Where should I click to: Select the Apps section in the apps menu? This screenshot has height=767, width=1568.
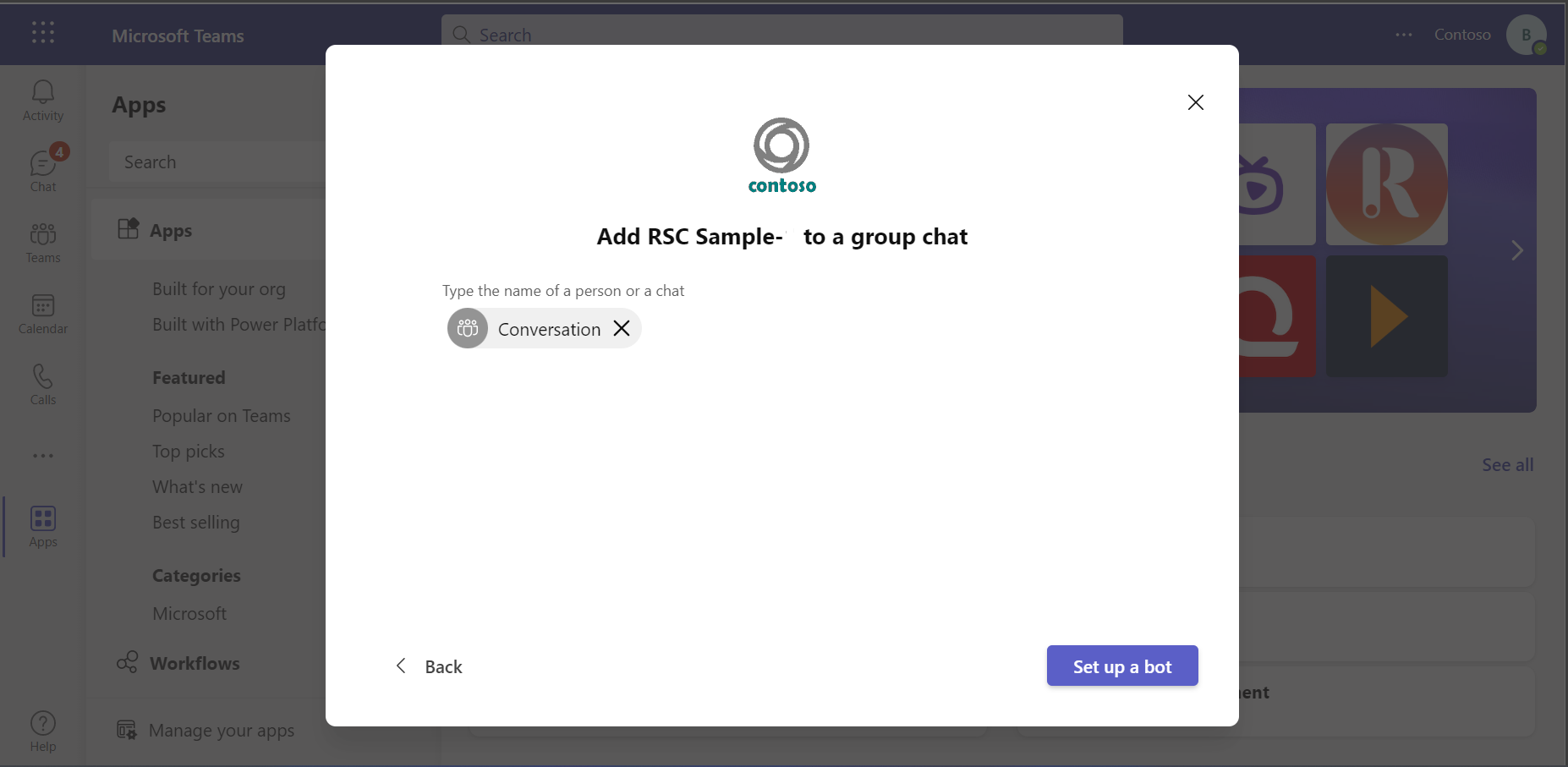click(209, 230)
